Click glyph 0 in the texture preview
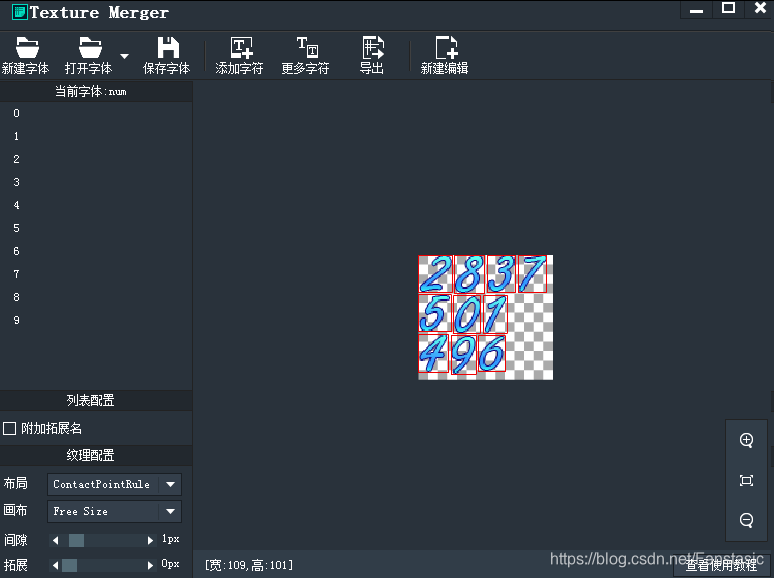This screenshot has width=774, height=578. [x=467, y=314]
